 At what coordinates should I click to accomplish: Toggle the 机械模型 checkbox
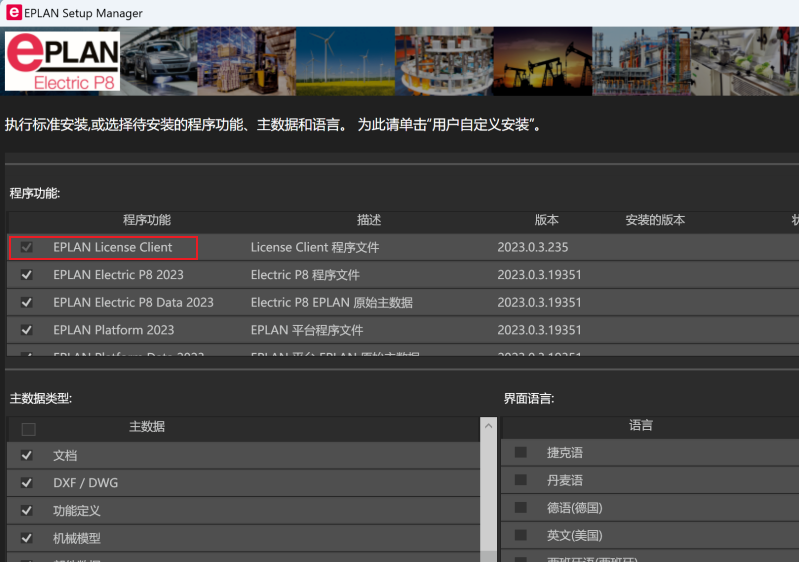click(x=27, y=538)
